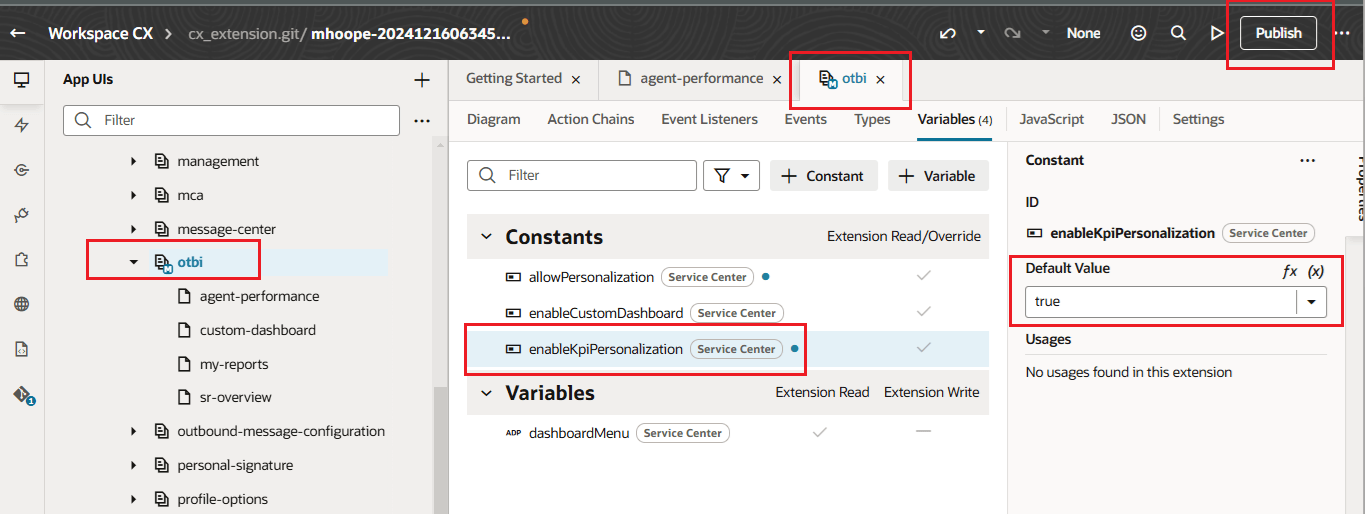1367x520 pixels.
Task: Collapse the otbi tree node
Action: point(133,263)
